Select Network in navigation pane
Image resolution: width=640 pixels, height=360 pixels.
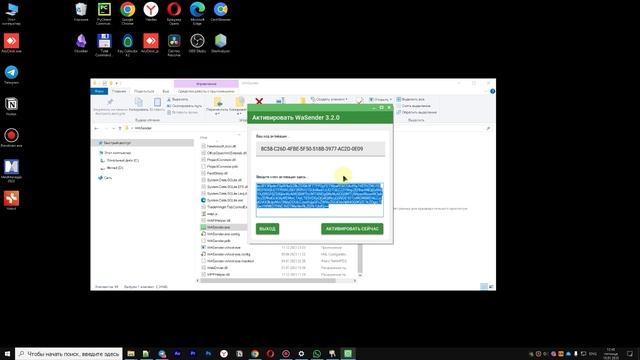105,178
